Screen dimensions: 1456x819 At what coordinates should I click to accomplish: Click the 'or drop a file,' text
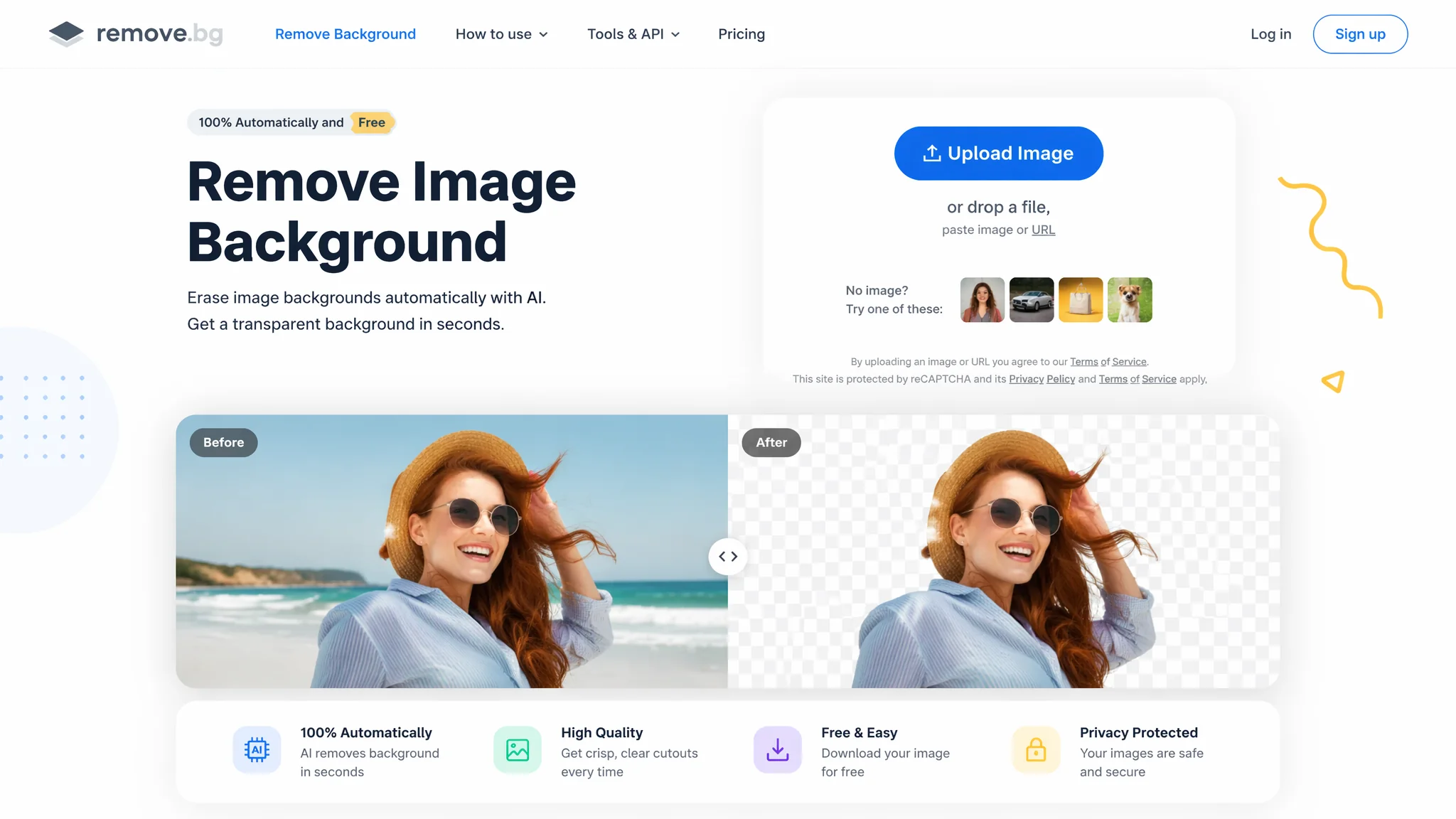[x=998, y=207]
